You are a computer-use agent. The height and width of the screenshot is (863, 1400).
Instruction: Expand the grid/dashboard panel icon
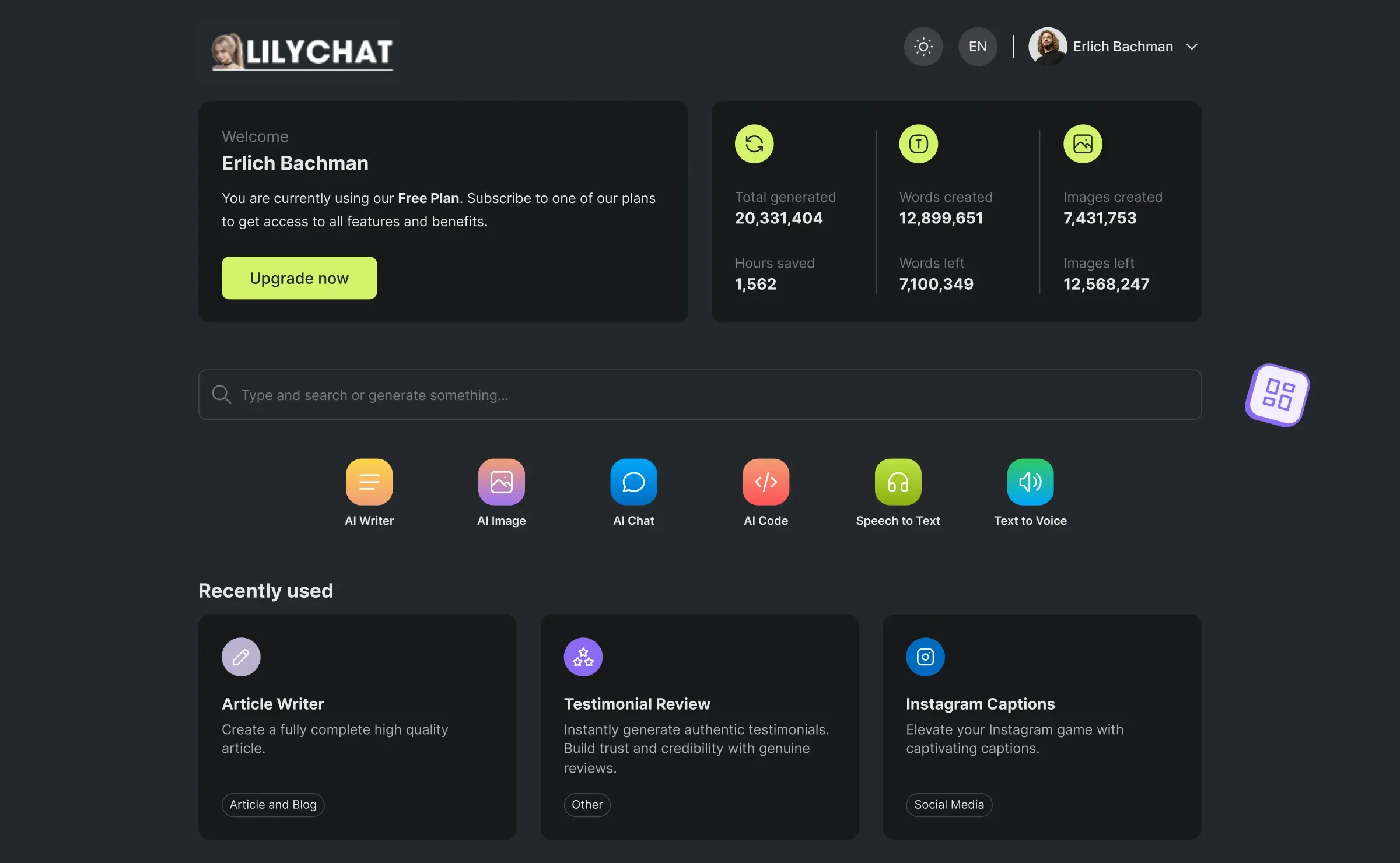pos(1278,393)
